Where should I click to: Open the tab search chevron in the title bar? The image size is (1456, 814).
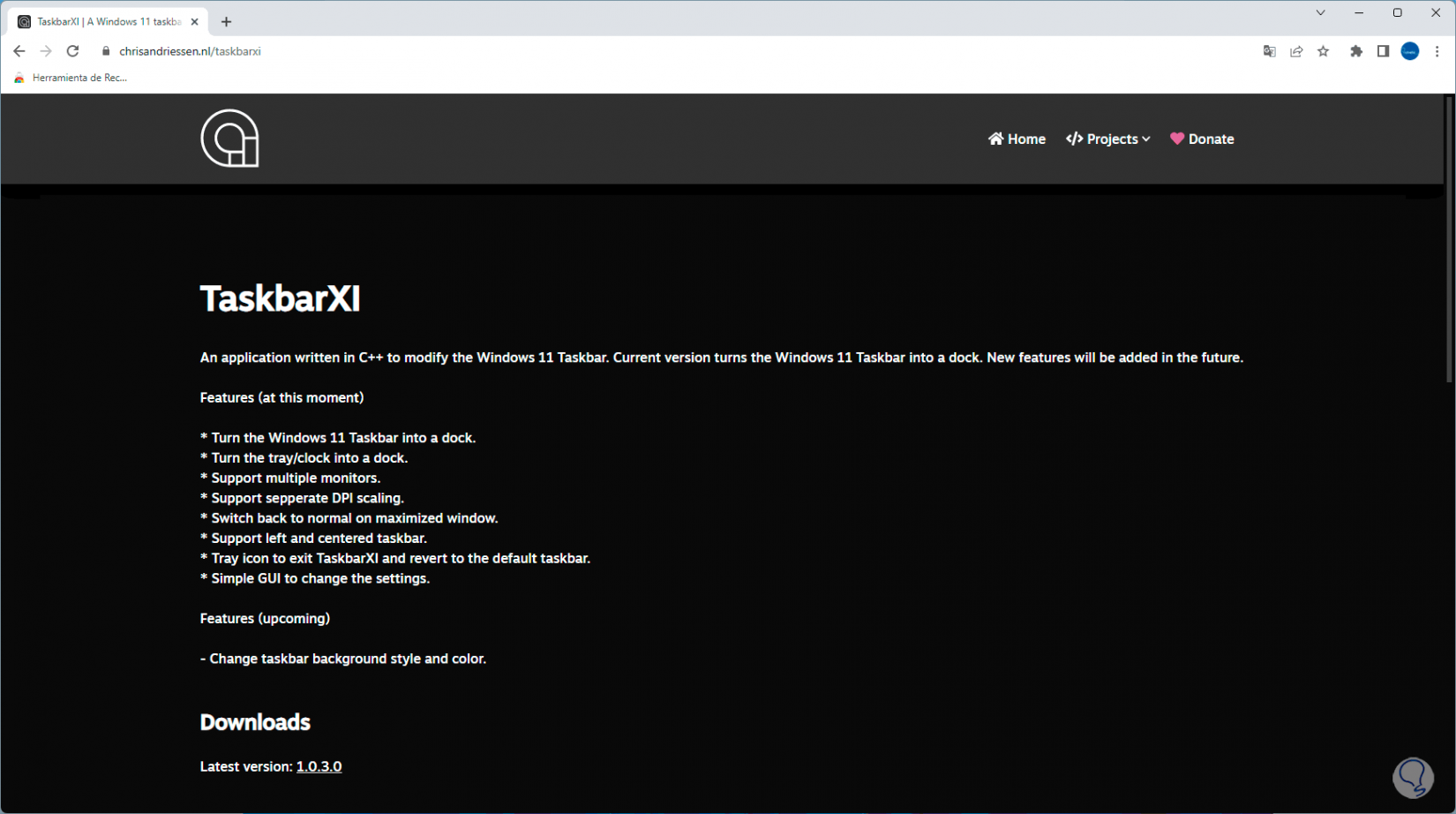coord(1321,12)
